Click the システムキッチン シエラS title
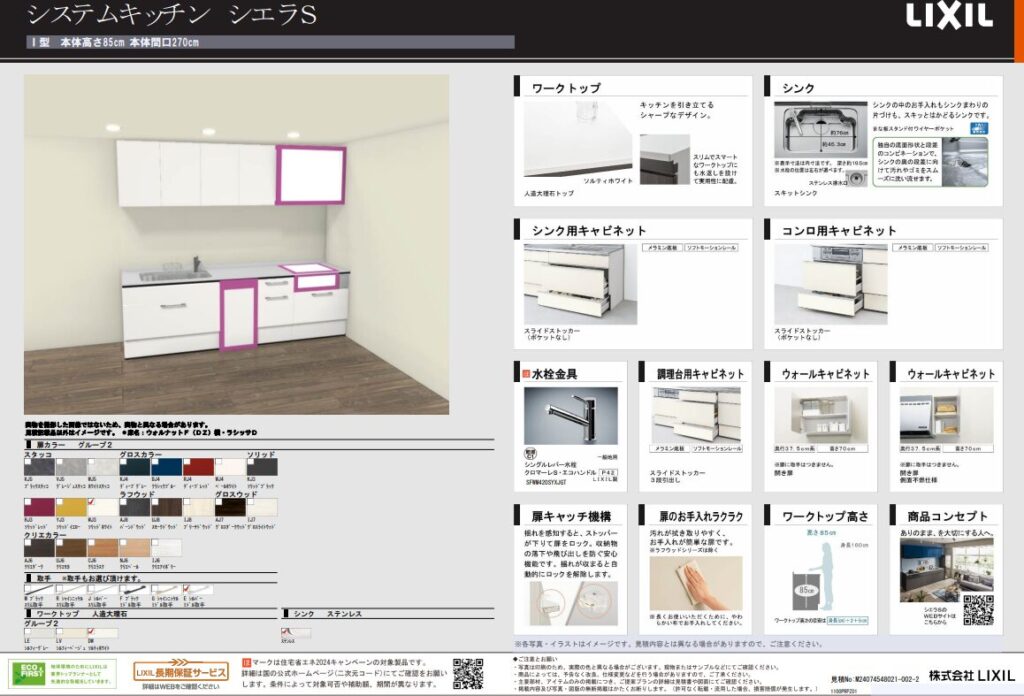 [x=172, y=14]
